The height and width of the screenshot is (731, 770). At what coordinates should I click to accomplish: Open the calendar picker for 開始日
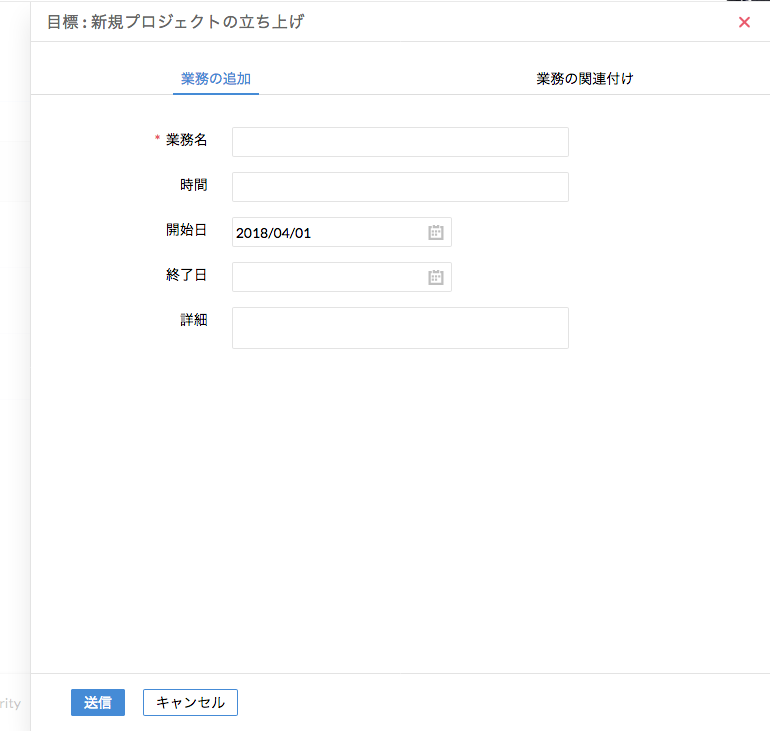pos(436,232)
